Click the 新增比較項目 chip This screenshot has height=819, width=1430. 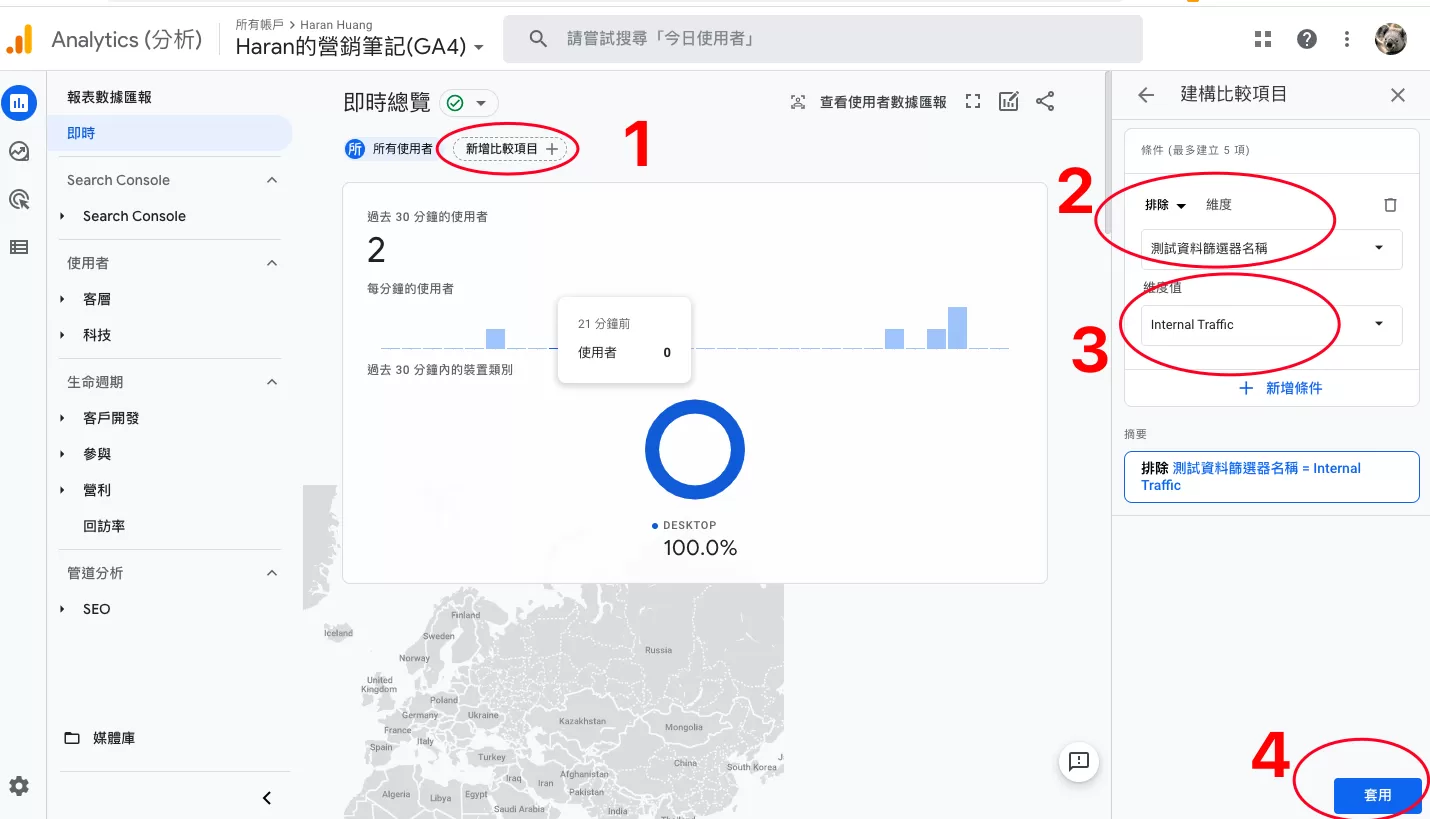coord(511,149)
